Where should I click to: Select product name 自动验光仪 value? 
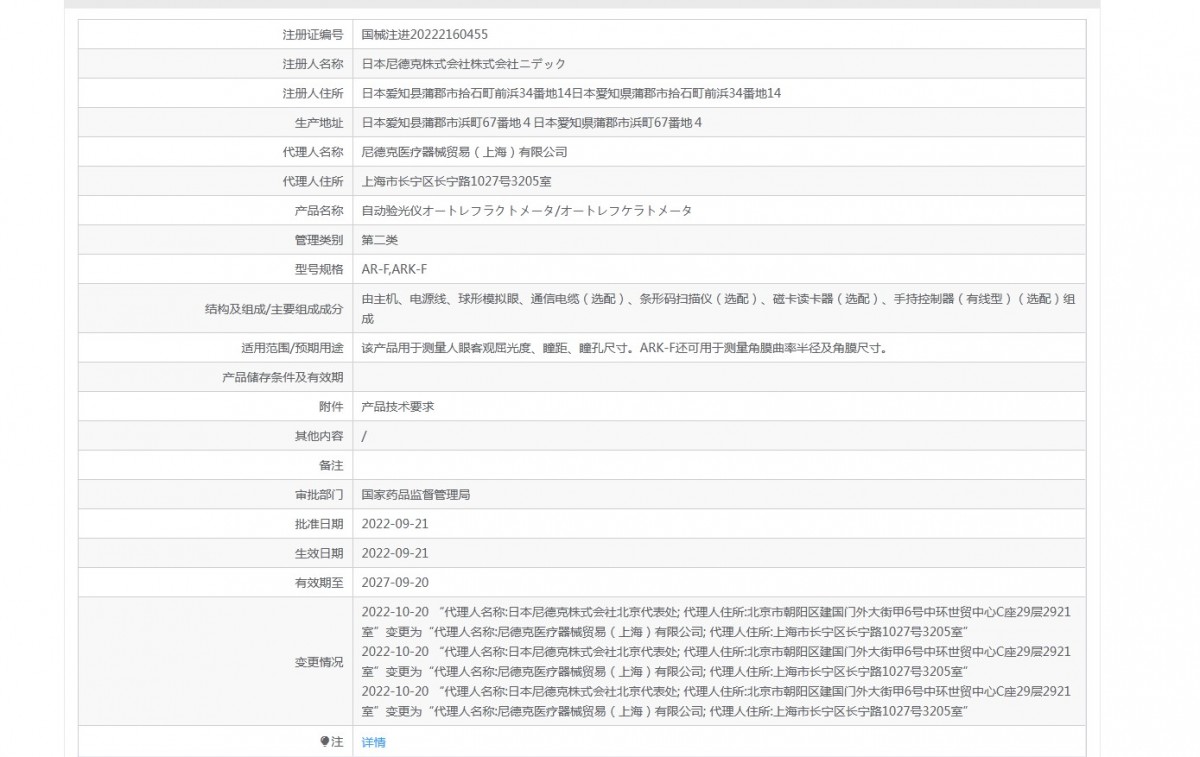tap(526, 211)
